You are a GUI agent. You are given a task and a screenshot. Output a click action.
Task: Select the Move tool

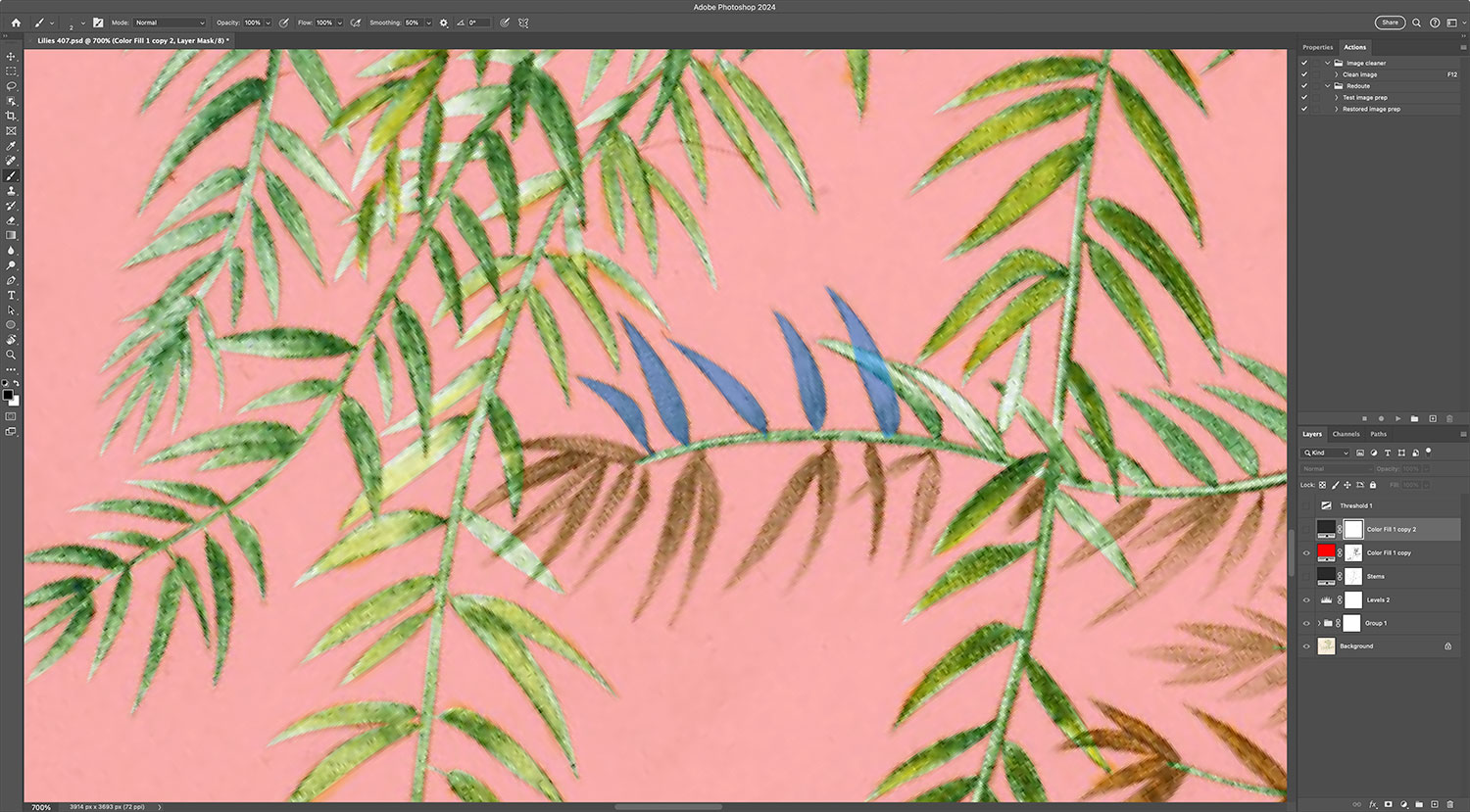(11, 56)
